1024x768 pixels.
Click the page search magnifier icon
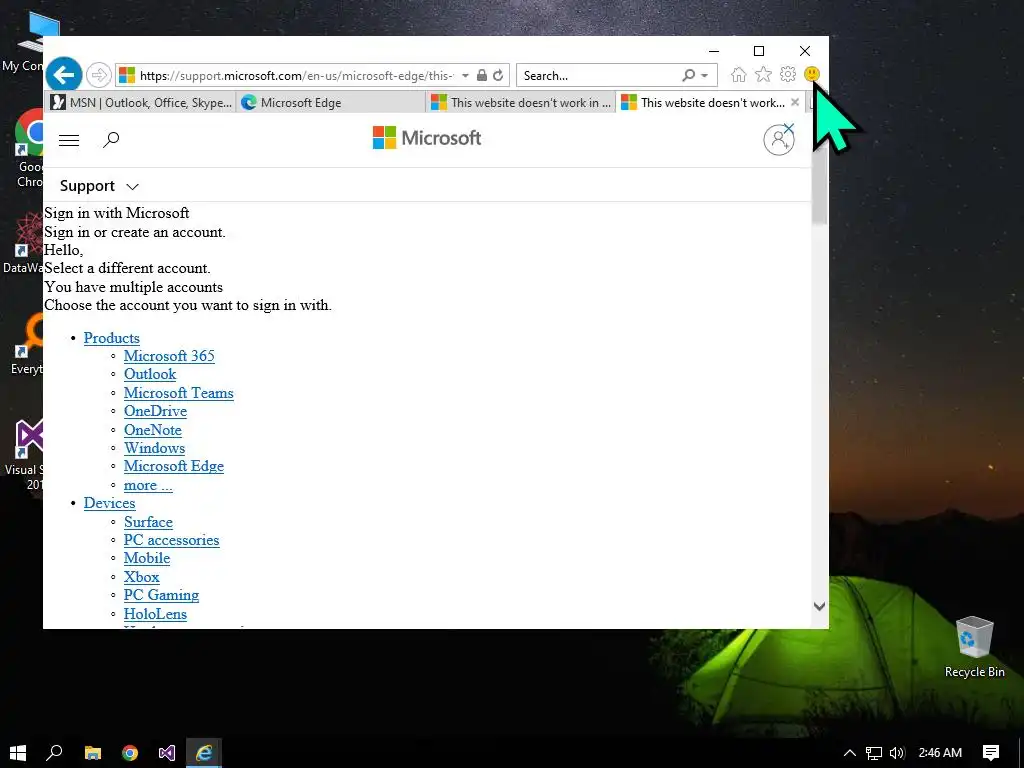tap(111, 139)
